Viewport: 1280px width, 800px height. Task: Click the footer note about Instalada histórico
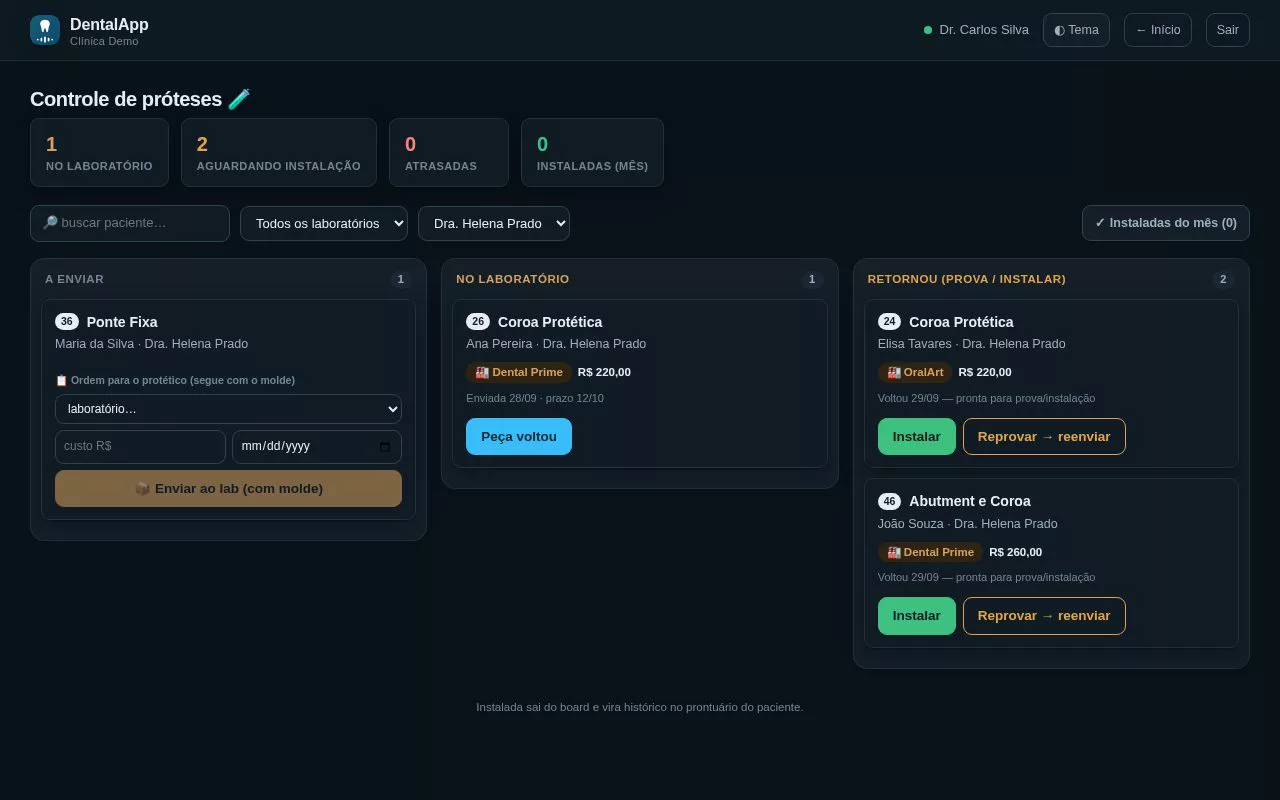click(x=640, y=707)
